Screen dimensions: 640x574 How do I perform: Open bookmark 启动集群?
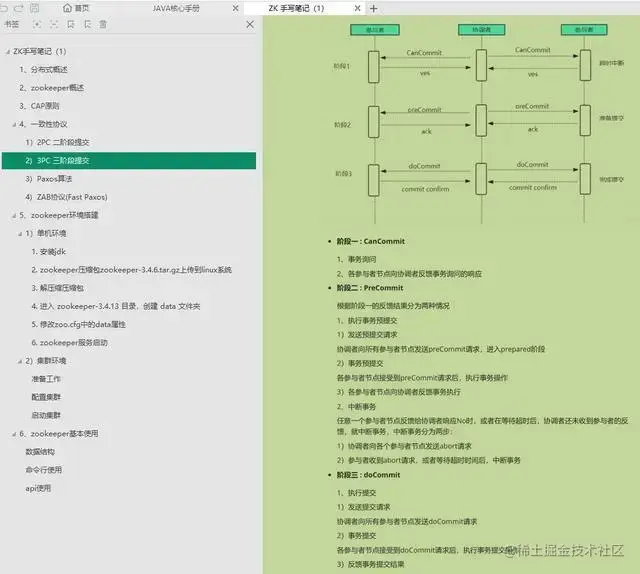coord(46,416)
